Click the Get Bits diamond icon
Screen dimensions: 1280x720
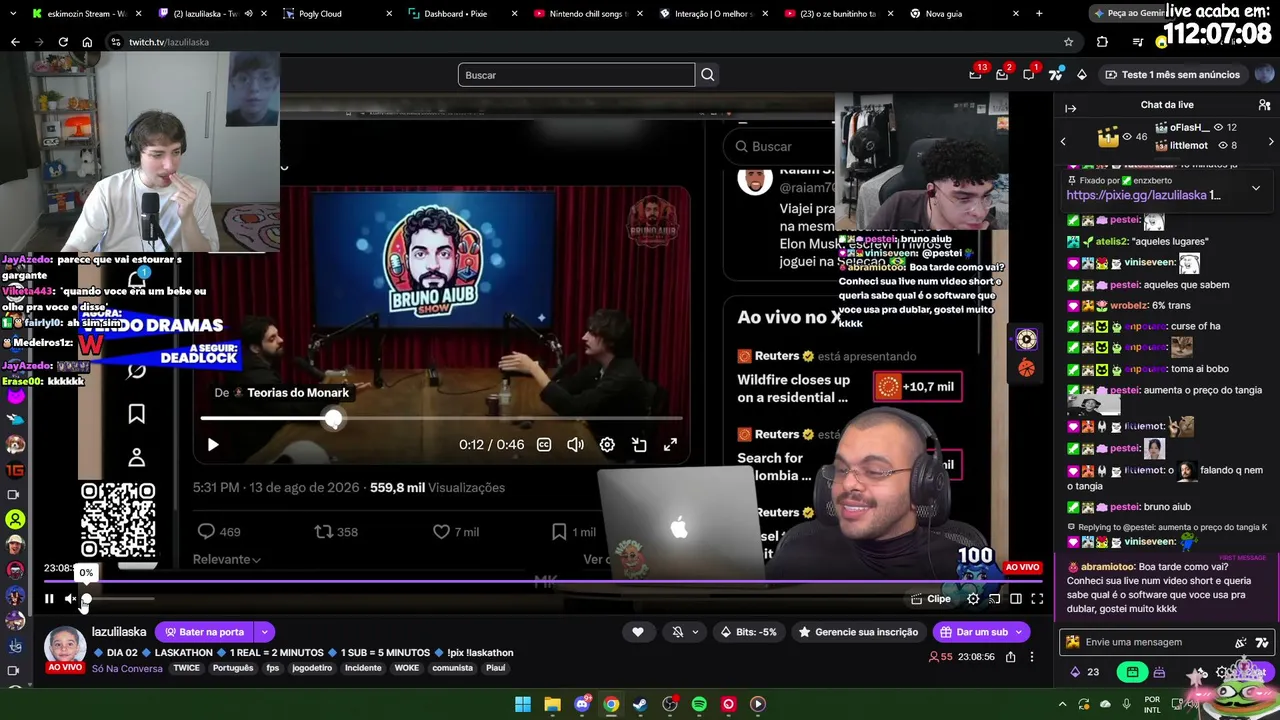[1081, 74]
